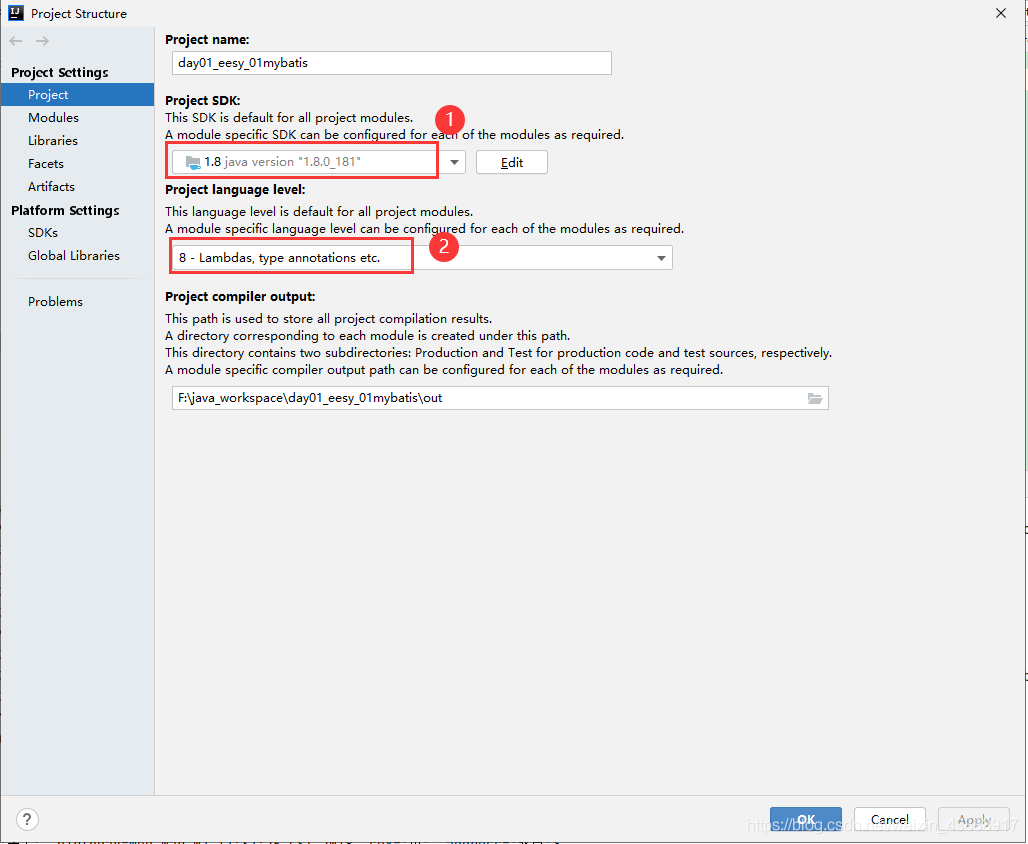Select Project in the settings list

click(77, 94)
